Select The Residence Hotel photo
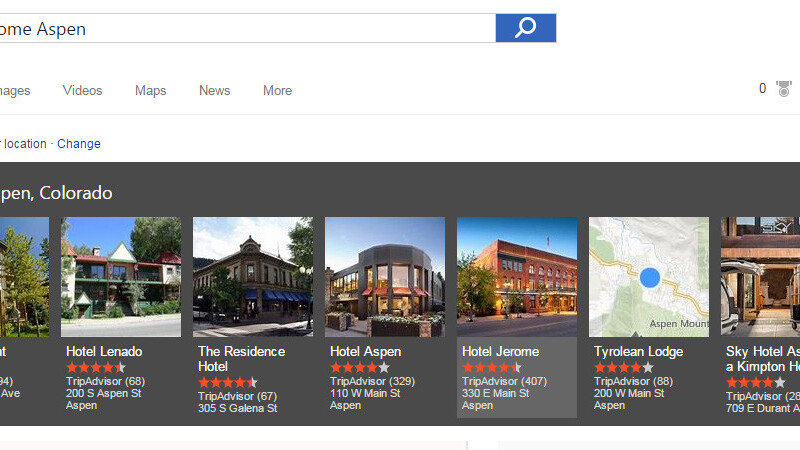Screen dimensions: 800x450 click(253, 277)
